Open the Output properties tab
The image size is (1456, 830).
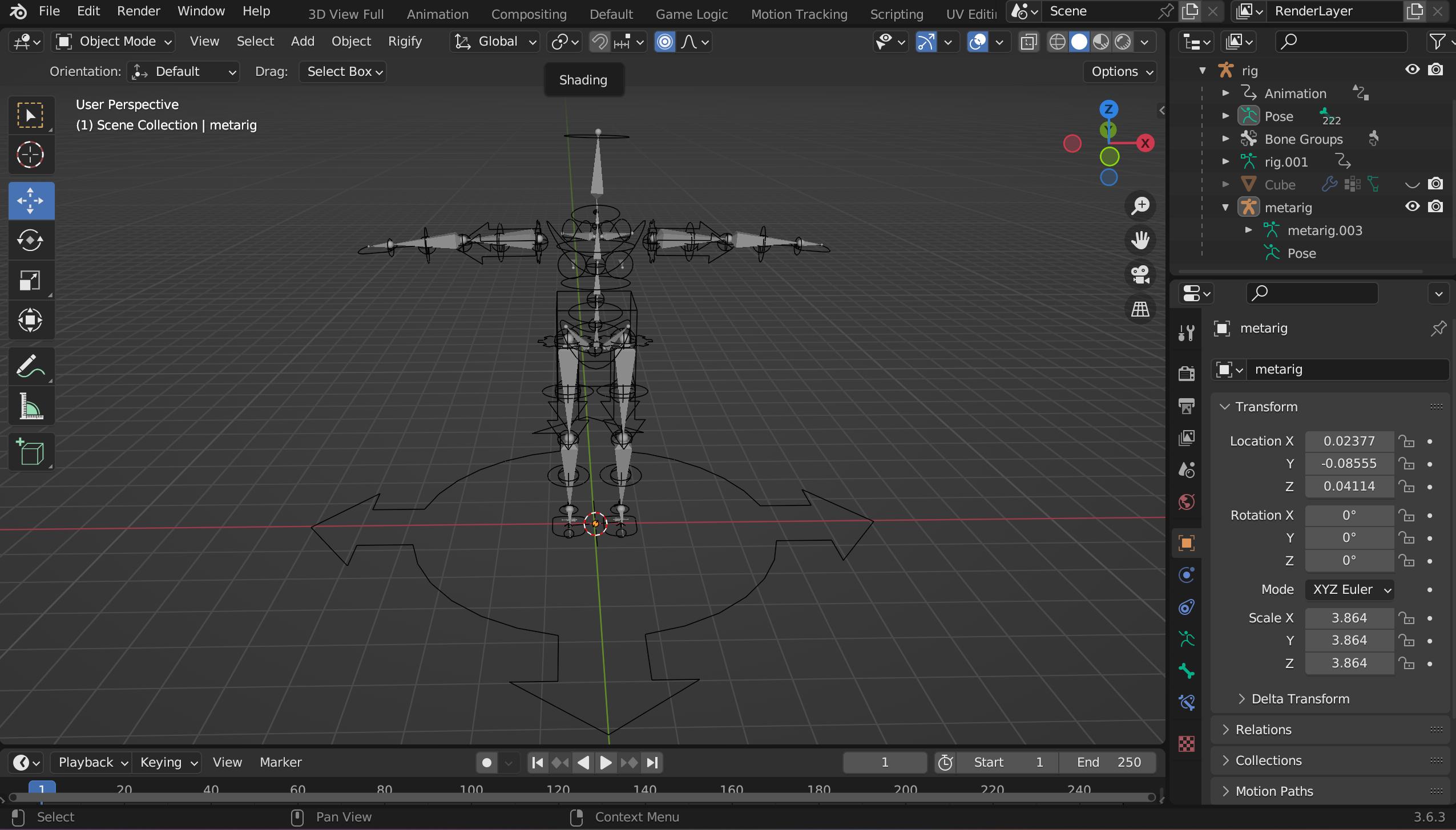(x=1187, y=406)
